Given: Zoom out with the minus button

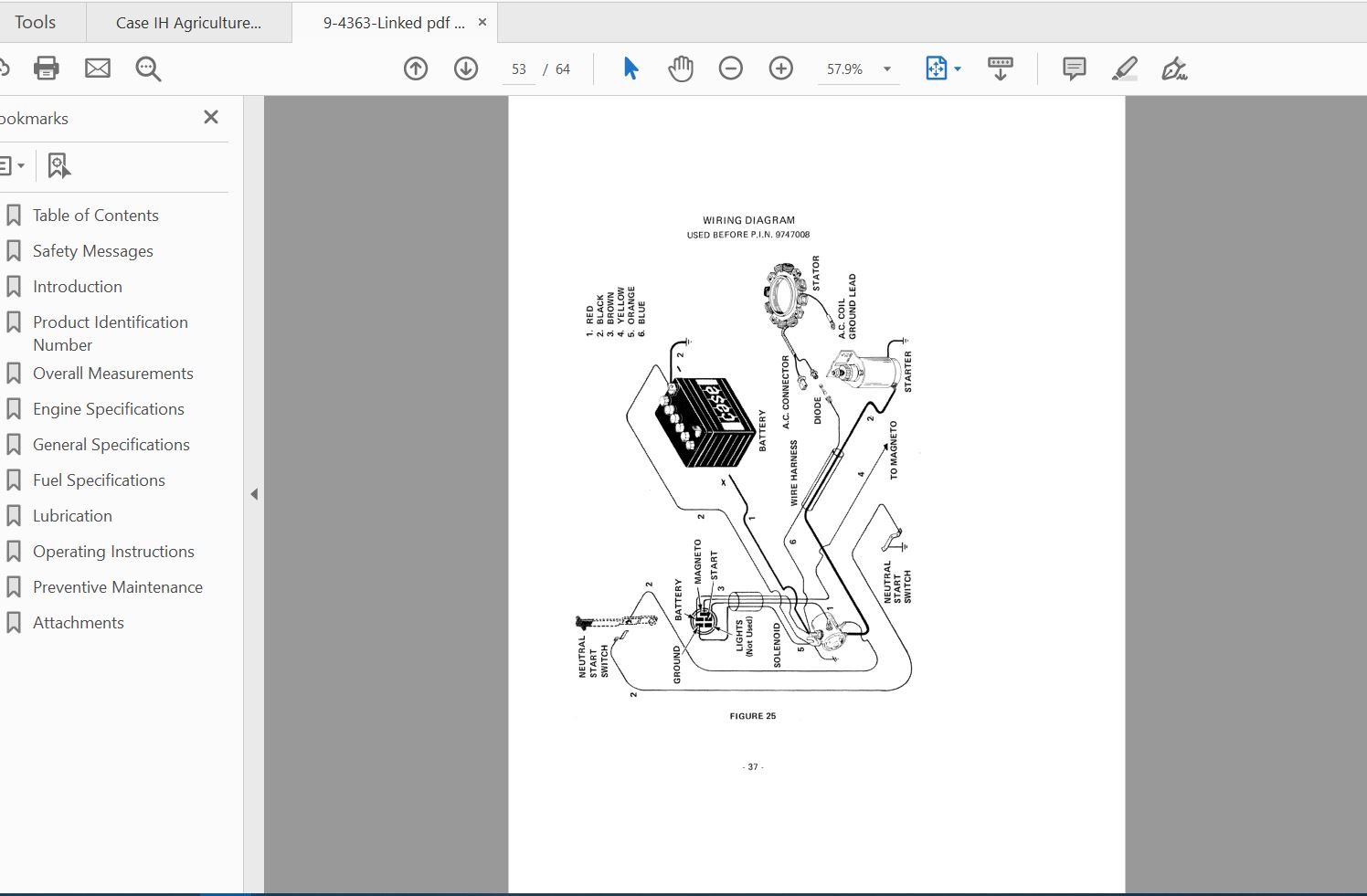Looking at the screenshot, I should tap(731, 69).
